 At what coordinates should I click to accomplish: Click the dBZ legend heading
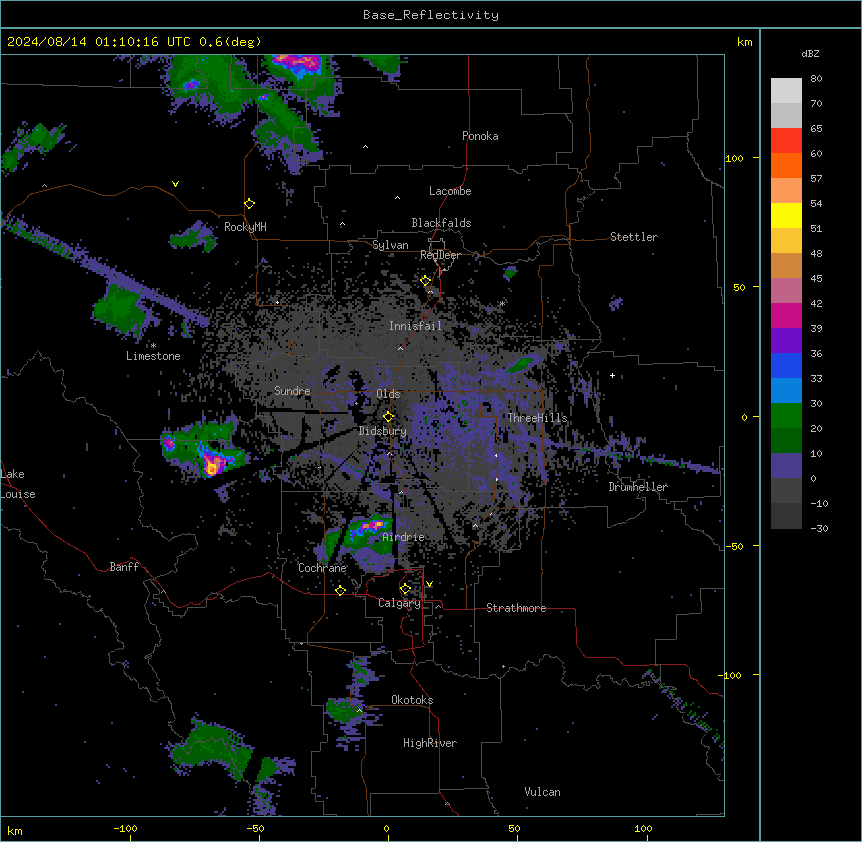click(810, 53)
